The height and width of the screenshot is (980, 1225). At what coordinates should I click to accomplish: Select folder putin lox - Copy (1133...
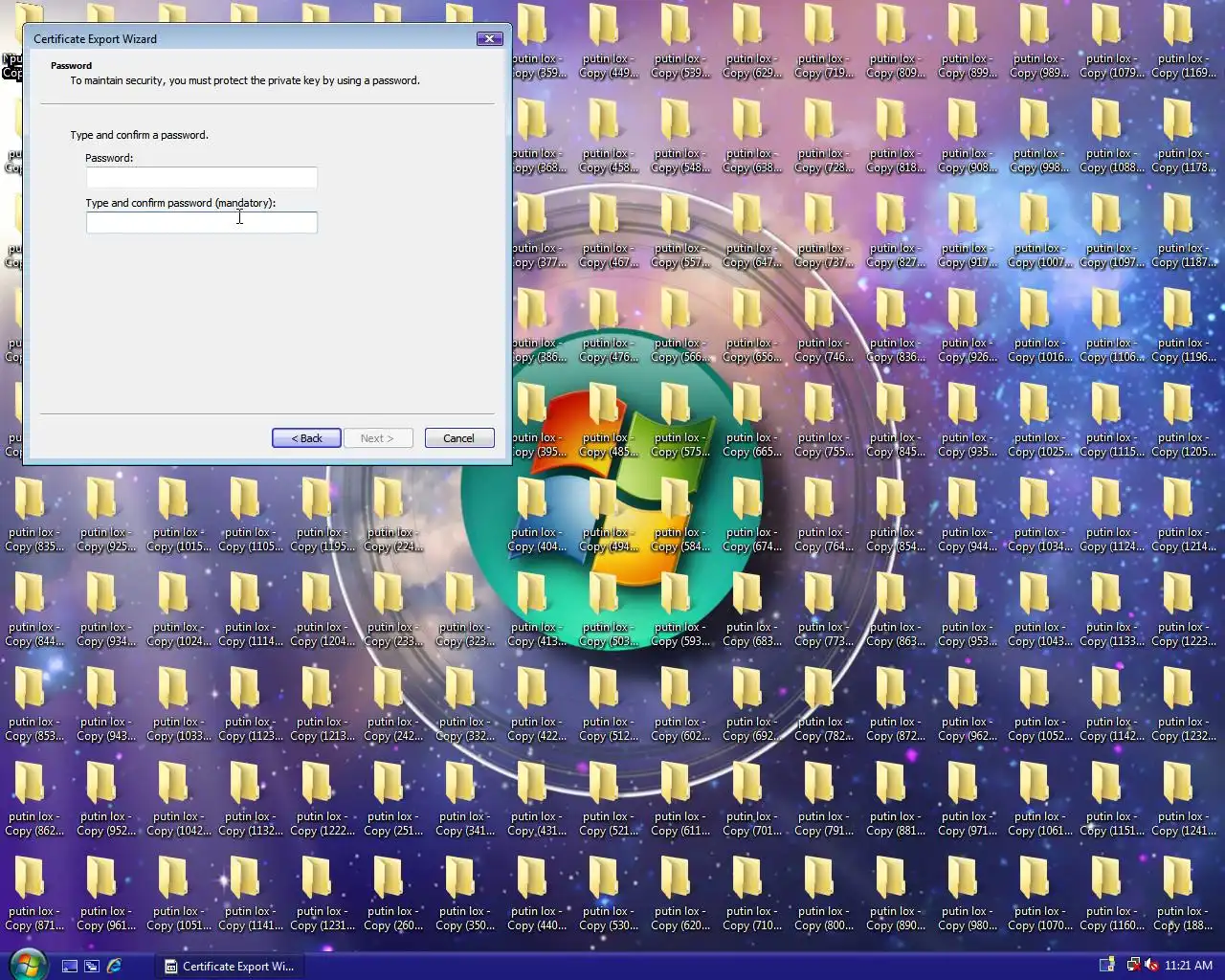coord(1111,611)
